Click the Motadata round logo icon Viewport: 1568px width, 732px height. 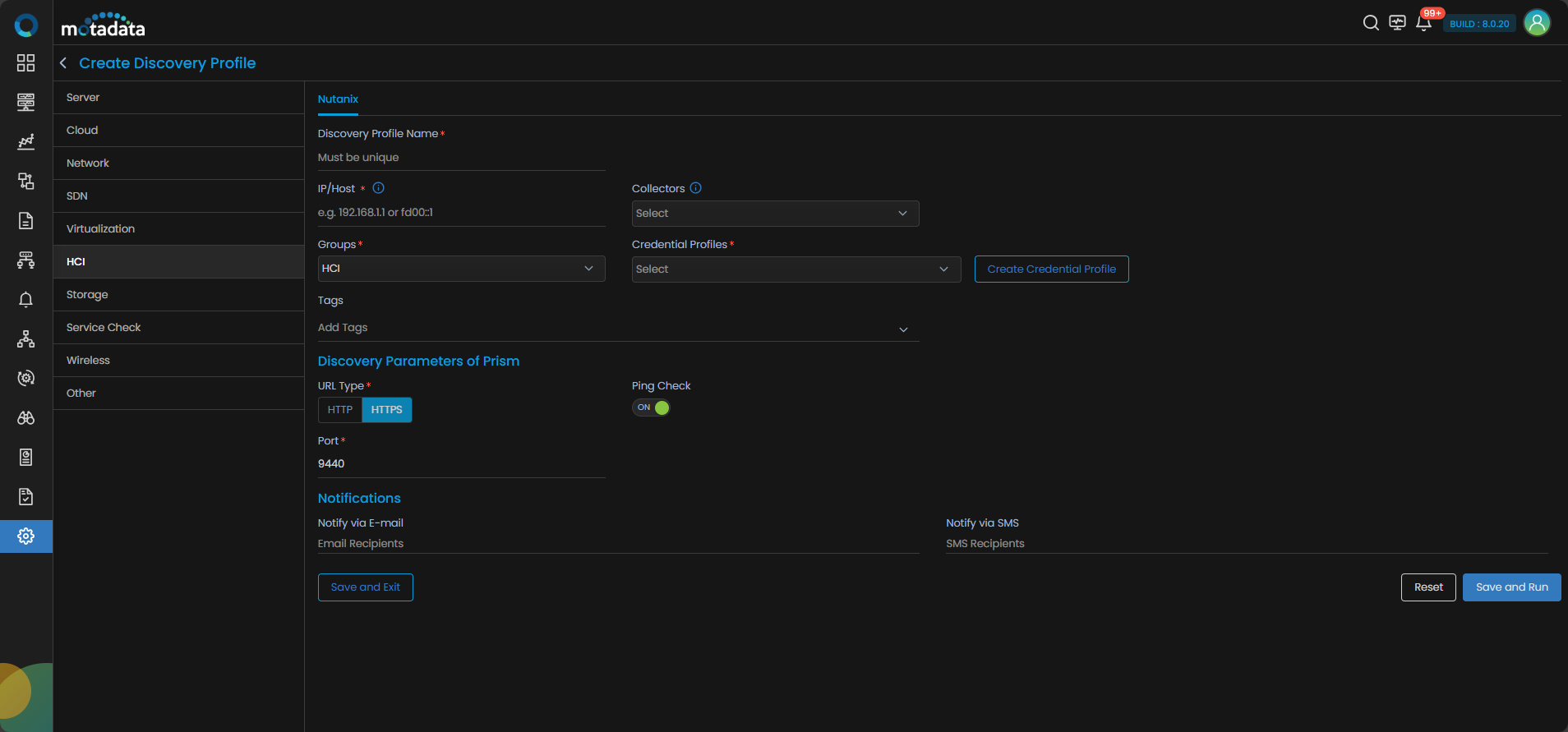pos(25,25)
